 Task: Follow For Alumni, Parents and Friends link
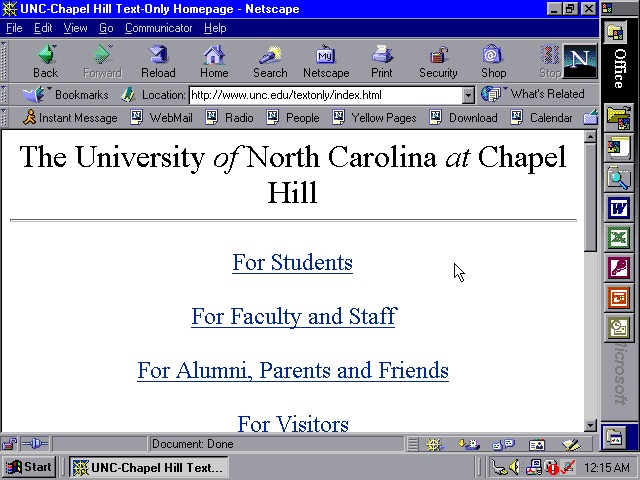pos(293,370)
